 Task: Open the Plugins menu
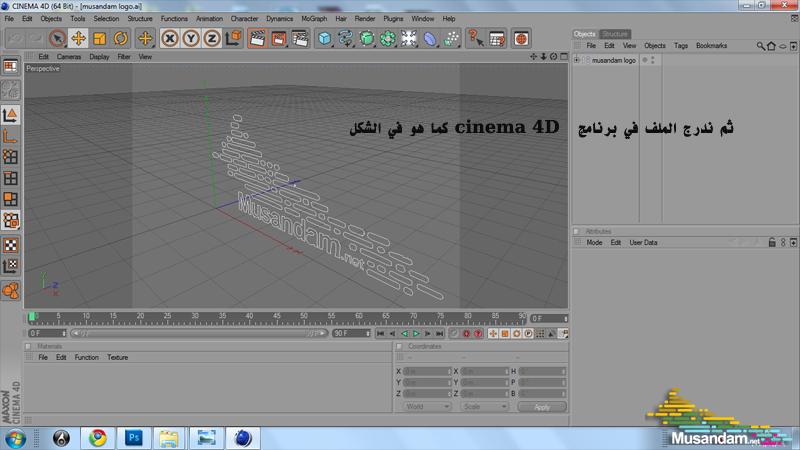point(393,18)
